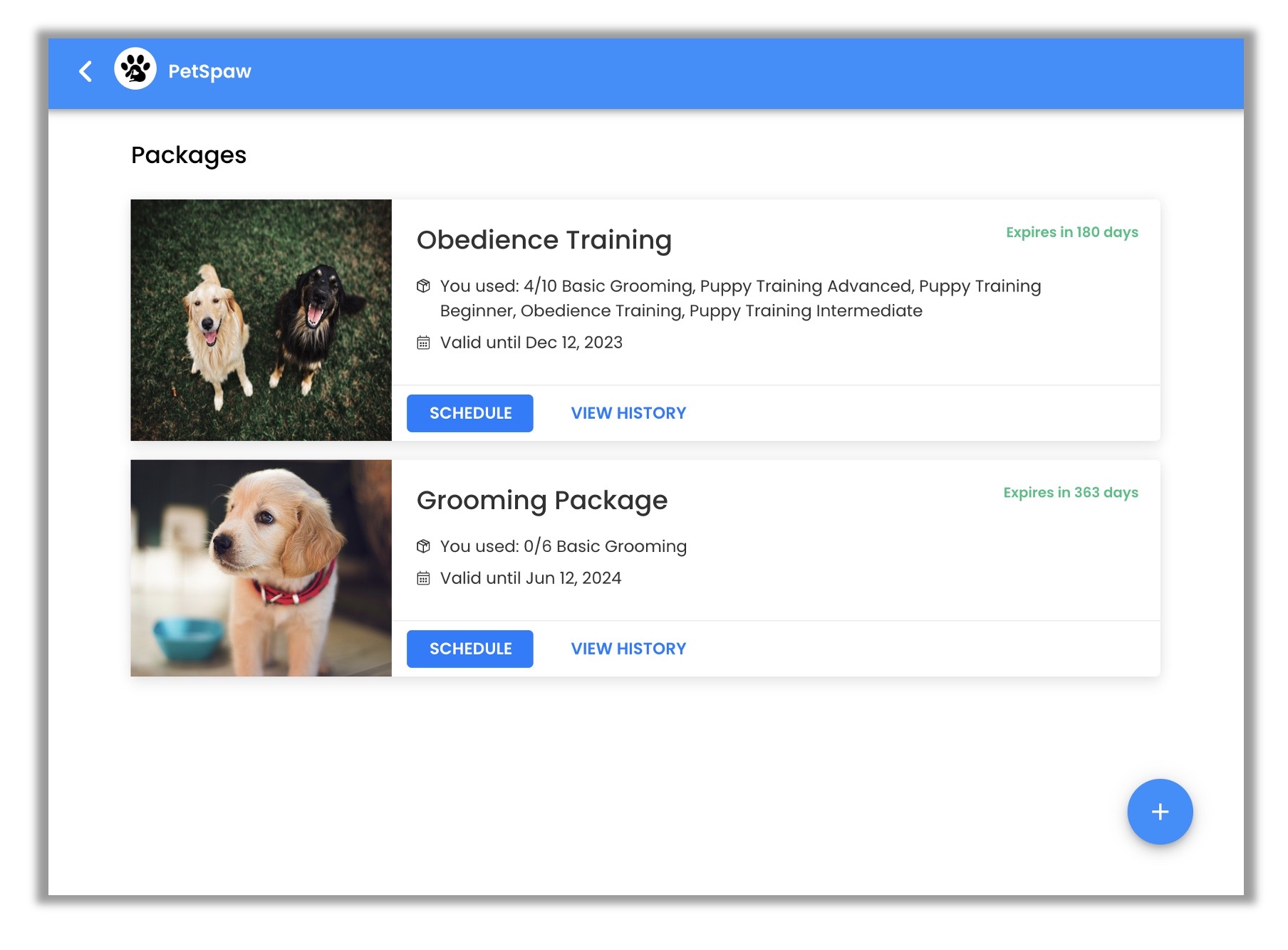Screen dimensions: 1288x950
Task: View history for Grooming Package
Action: click(x=628, y=649)
